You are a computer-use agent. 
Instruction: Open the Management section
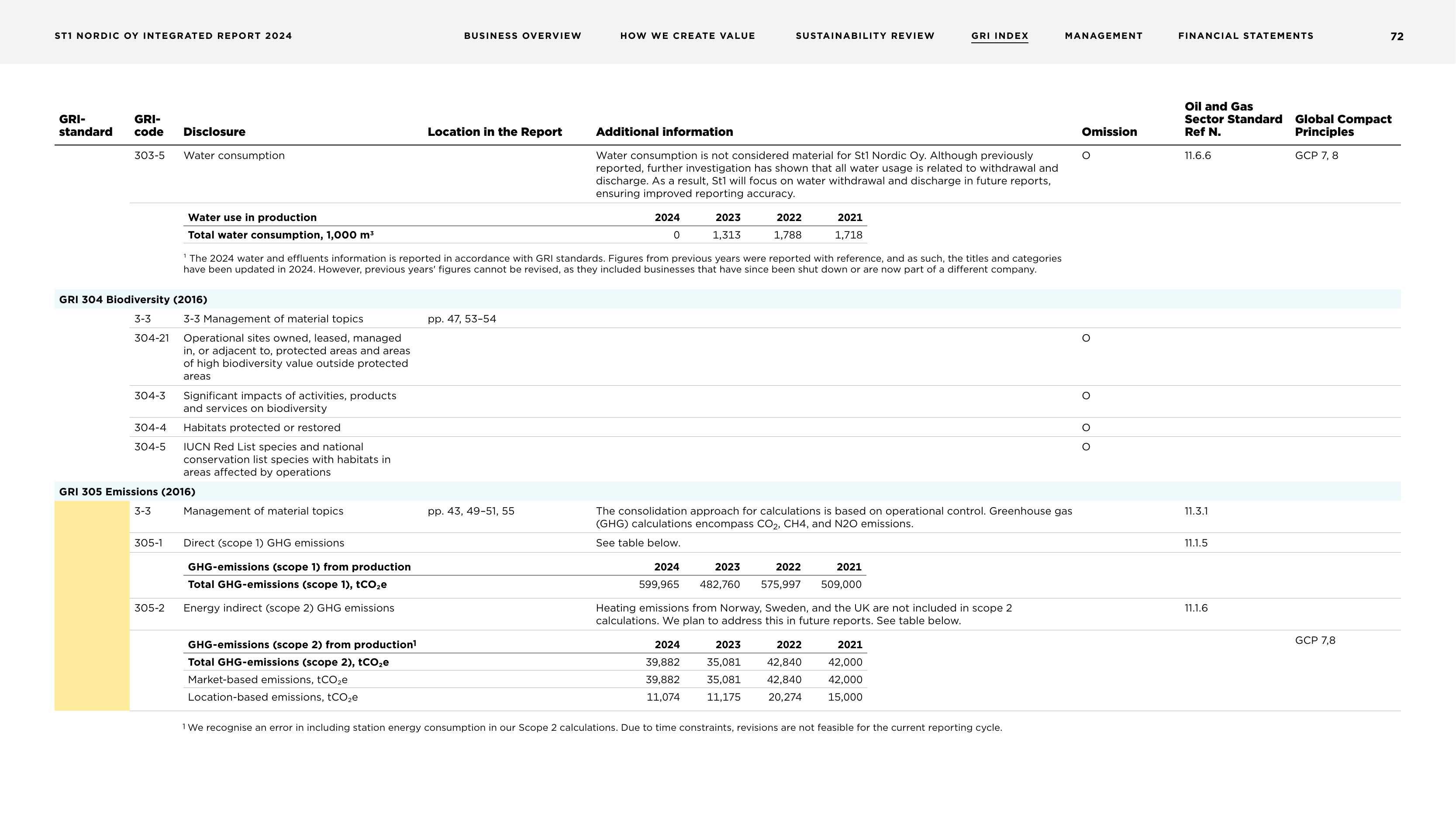1103,36
